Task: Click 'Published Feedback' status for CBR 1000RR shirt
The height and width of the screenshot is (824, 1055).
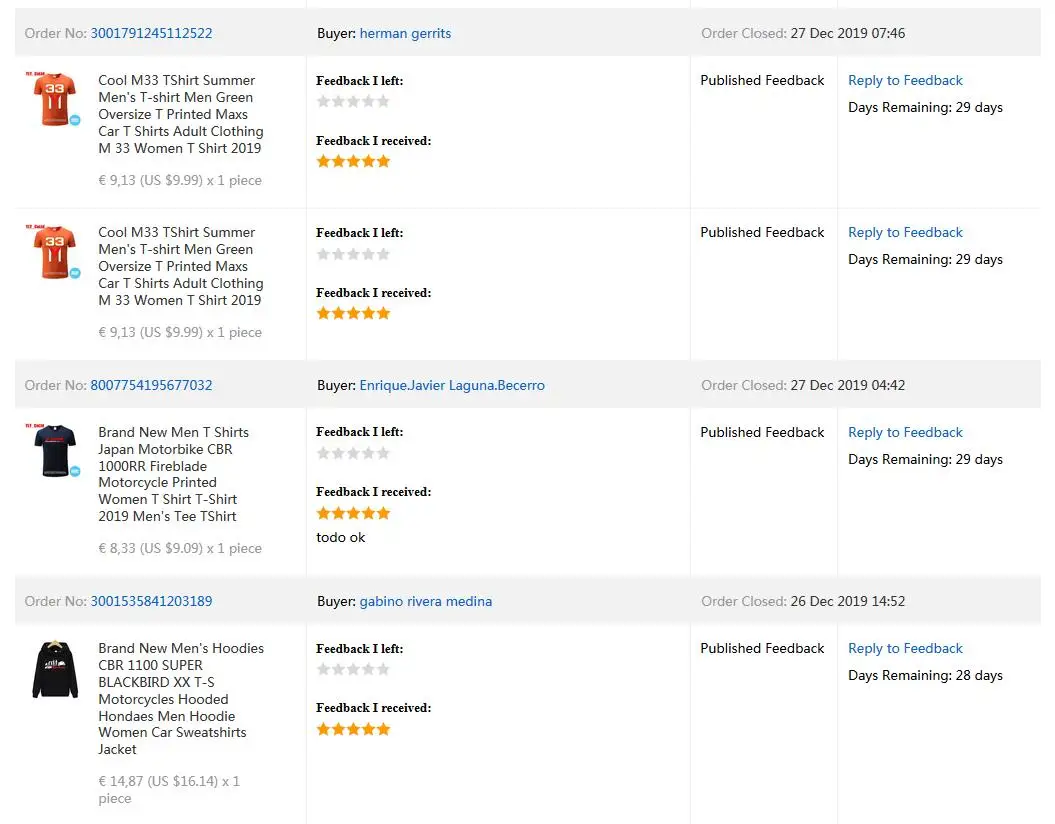Action: click(762, 432)
